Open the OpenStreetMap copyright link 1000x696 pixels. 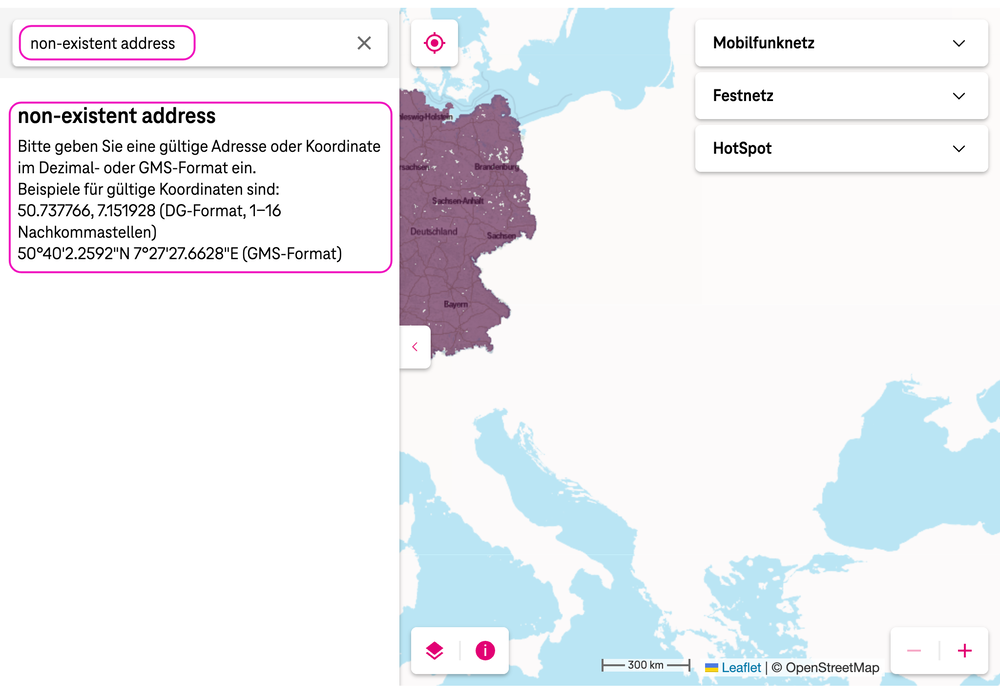click(831, 667)
